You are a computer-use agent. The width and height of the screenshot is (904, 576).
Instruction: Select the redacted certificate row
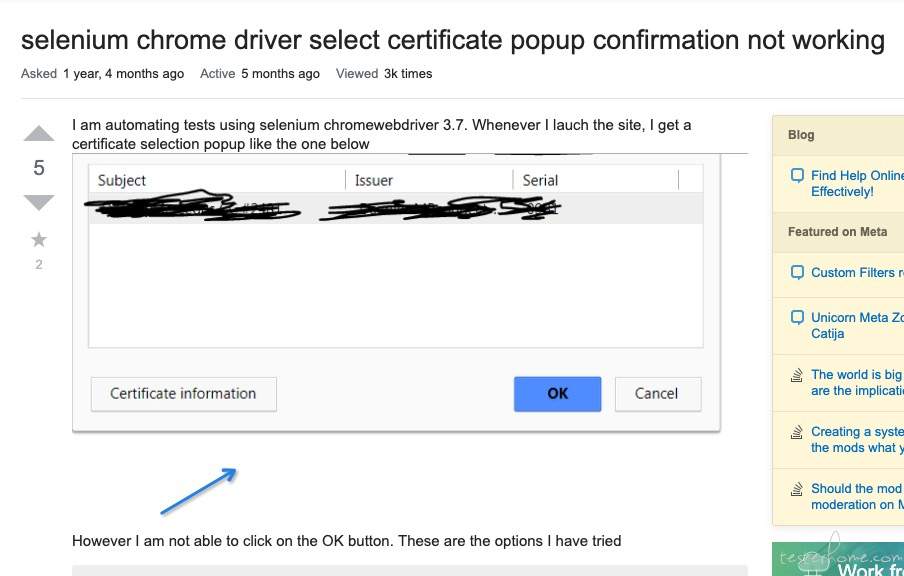(396, 209)
